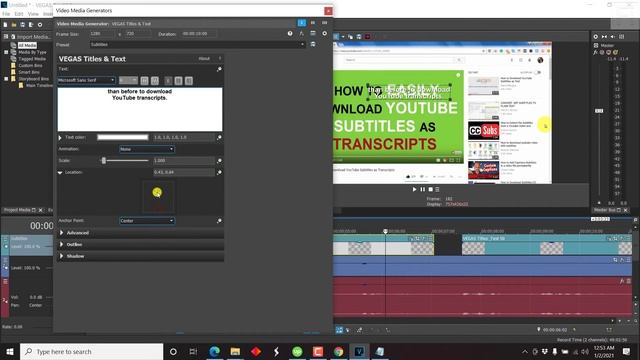This screenshot has width=640, height=360.
Task: Save preset icon beside Preset field
Action: [313, 44]
